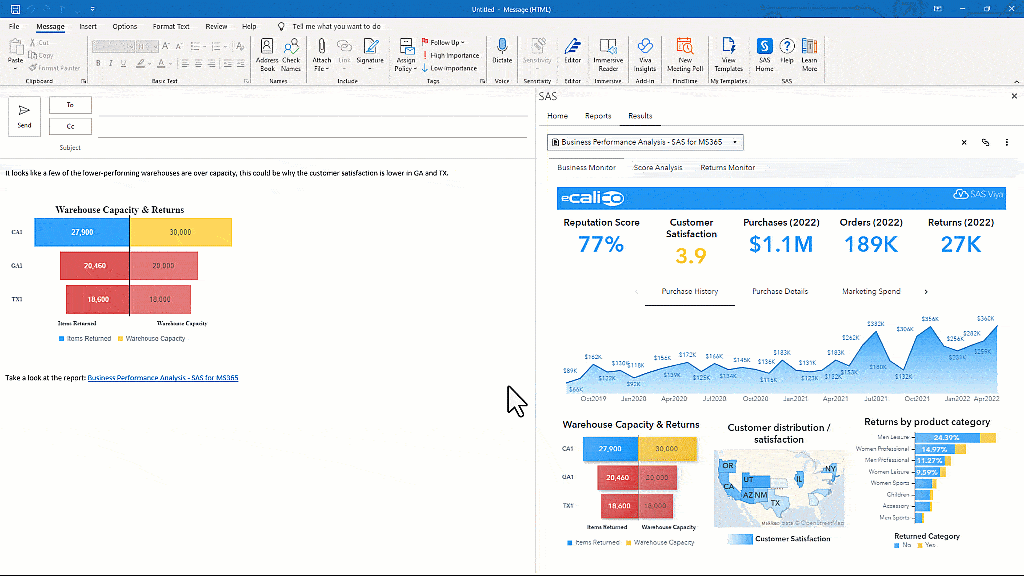Open Customize Quick Access Toolbar dropdown
This screenshot has height=576, width=1024.
tap(93, 9)
